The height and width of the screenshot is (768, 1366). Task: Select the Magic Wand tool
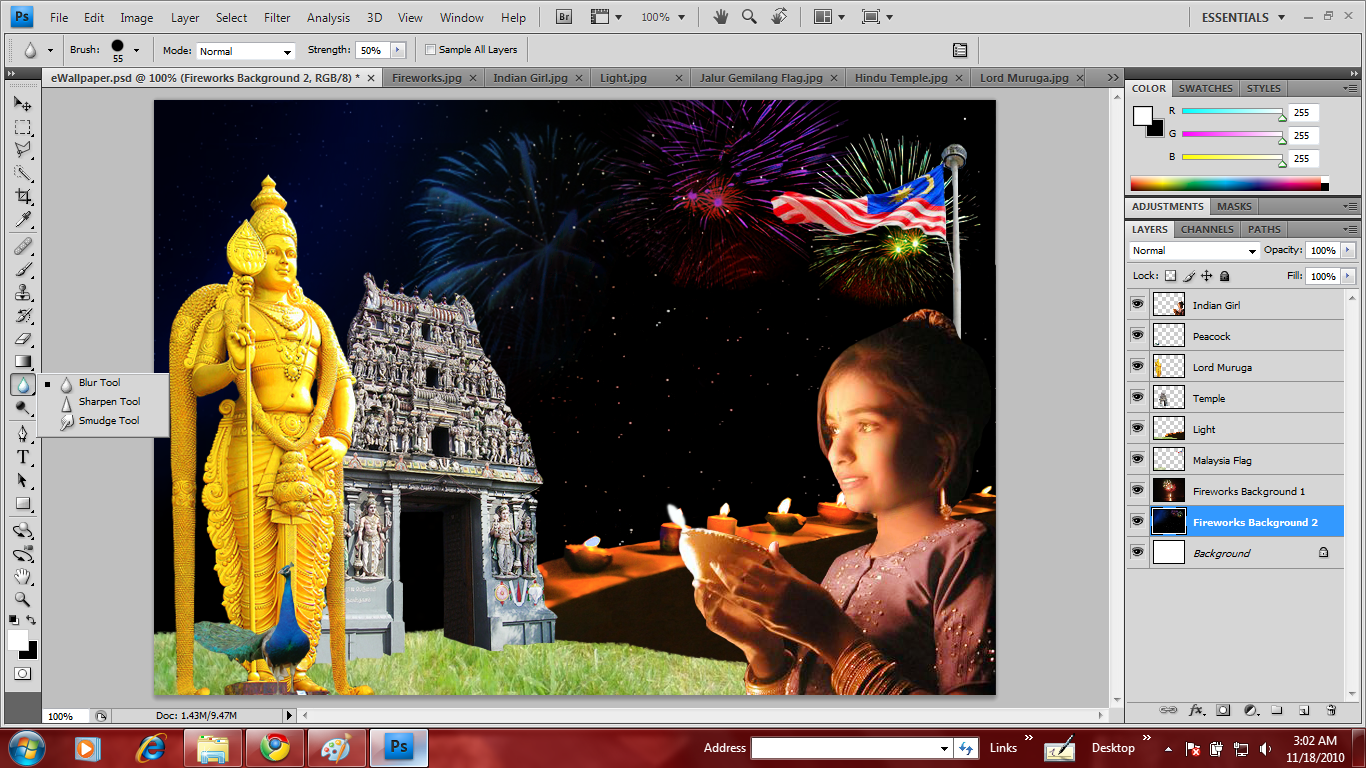pyautogui.click(x=22, y=173)
